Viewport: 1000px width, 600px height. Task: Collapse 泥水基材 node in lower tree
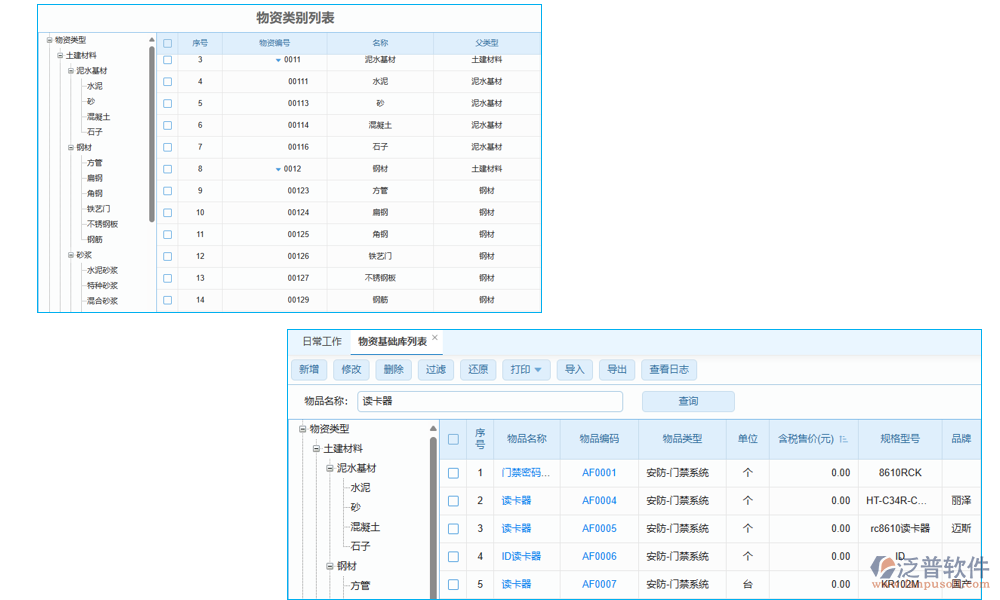329,468
